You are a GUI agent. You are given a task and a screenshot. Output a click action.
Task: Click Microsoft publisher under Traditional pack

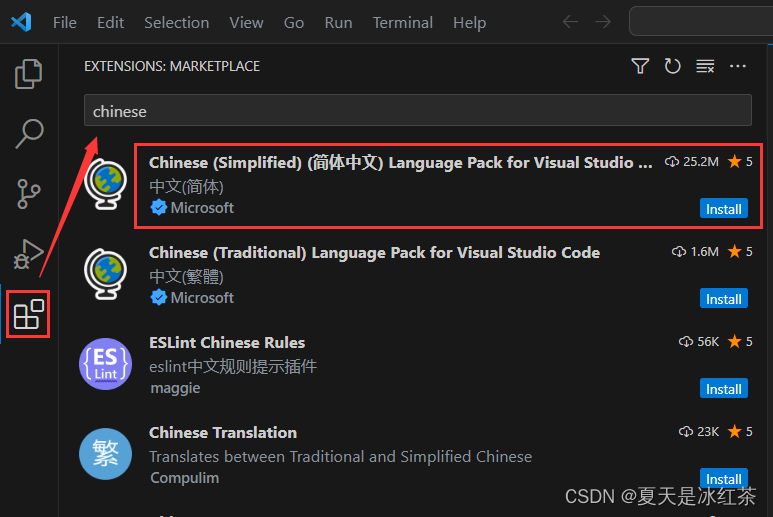pos(202,298)
